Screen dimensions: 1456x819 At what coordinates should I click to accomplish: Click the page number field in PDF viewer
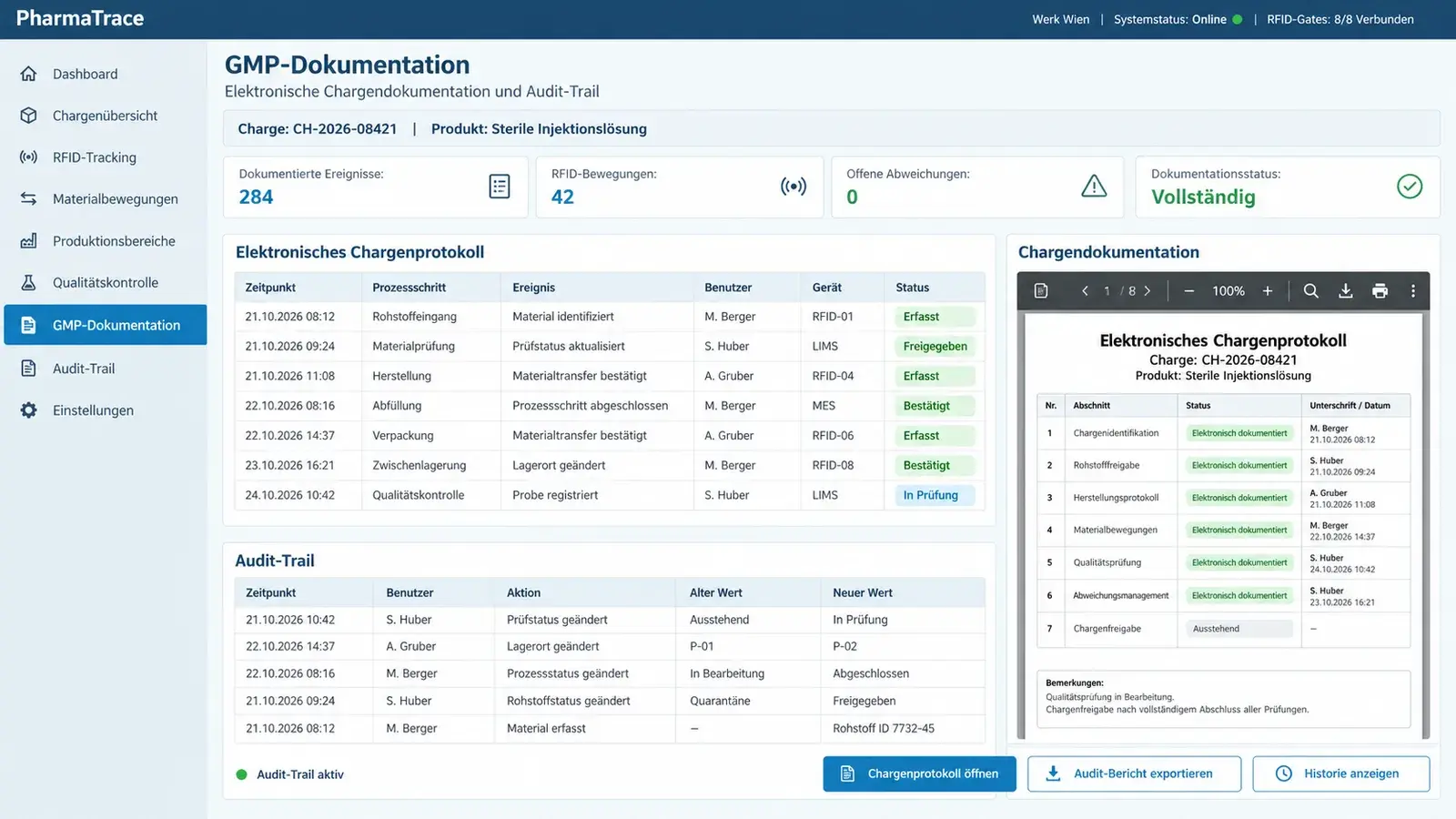(x=1107, y=291)
